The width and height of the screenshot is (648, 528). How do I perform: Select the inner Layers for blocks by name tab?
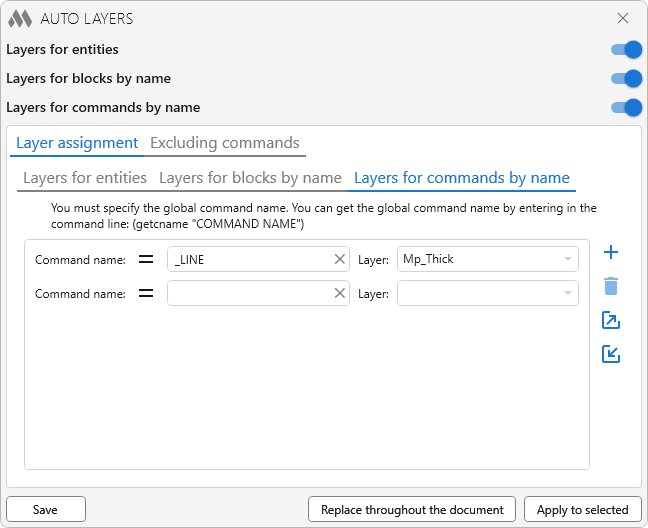[250, 178]
